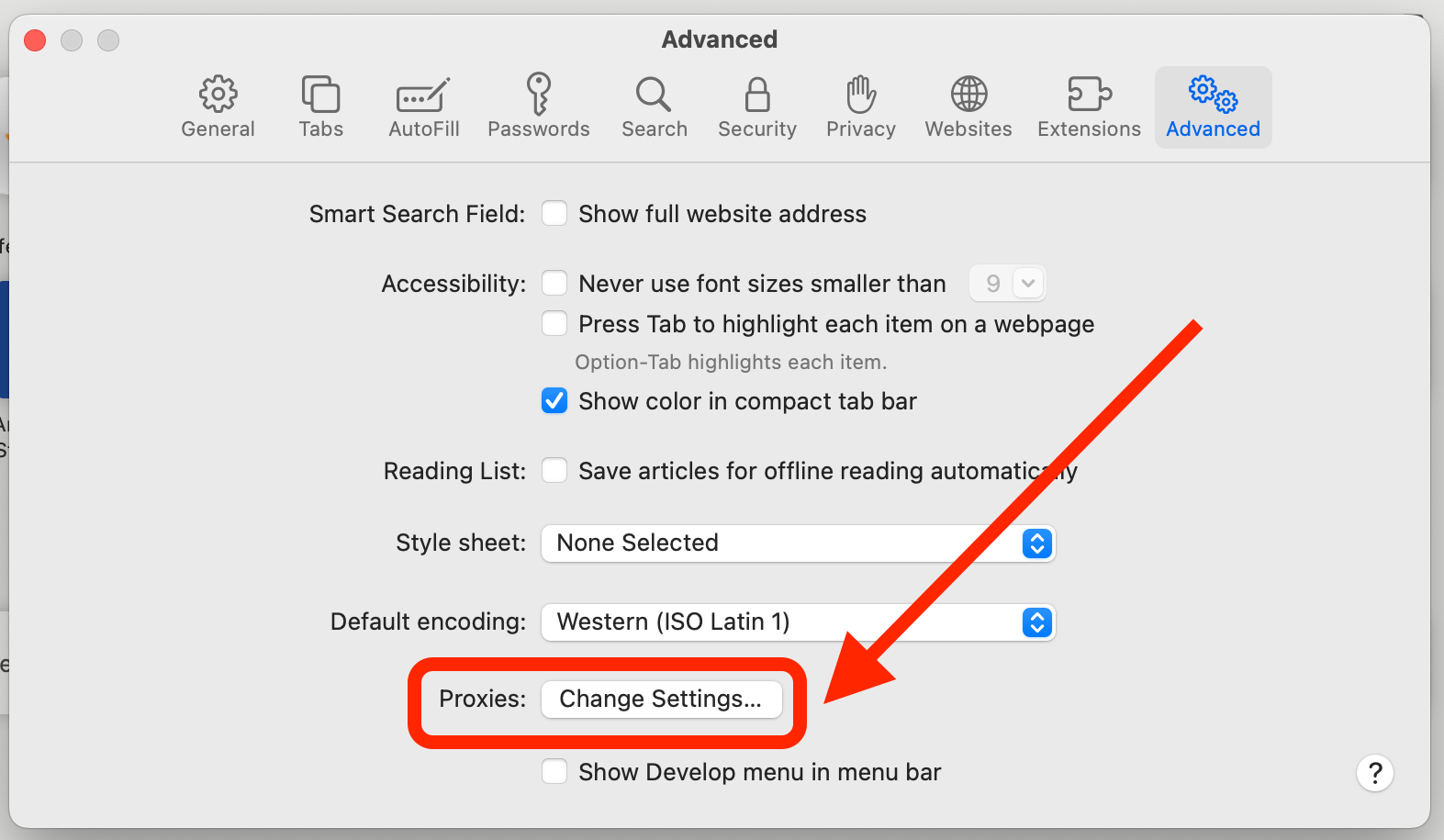The image size is (1444, 840).
Task: Open the minimum font size dropdown
Action: click(x=1008, y=284)
